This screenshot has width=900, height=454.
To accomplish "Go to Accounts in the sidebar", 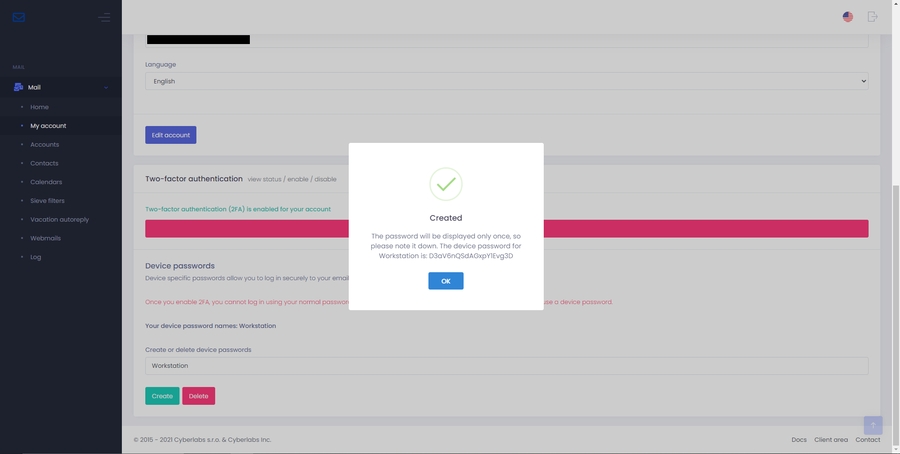I will [x=44, y=145].
